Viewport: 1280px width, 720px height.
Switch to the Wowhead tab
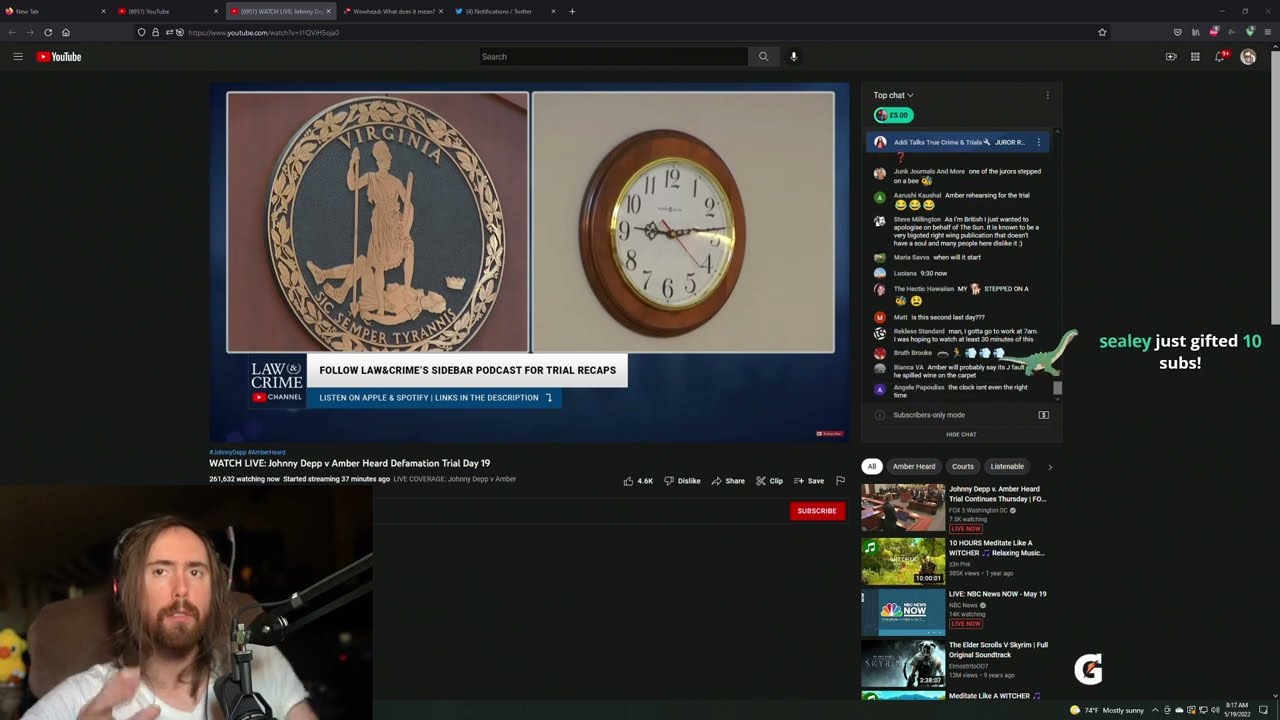click(x=393, y=11)
